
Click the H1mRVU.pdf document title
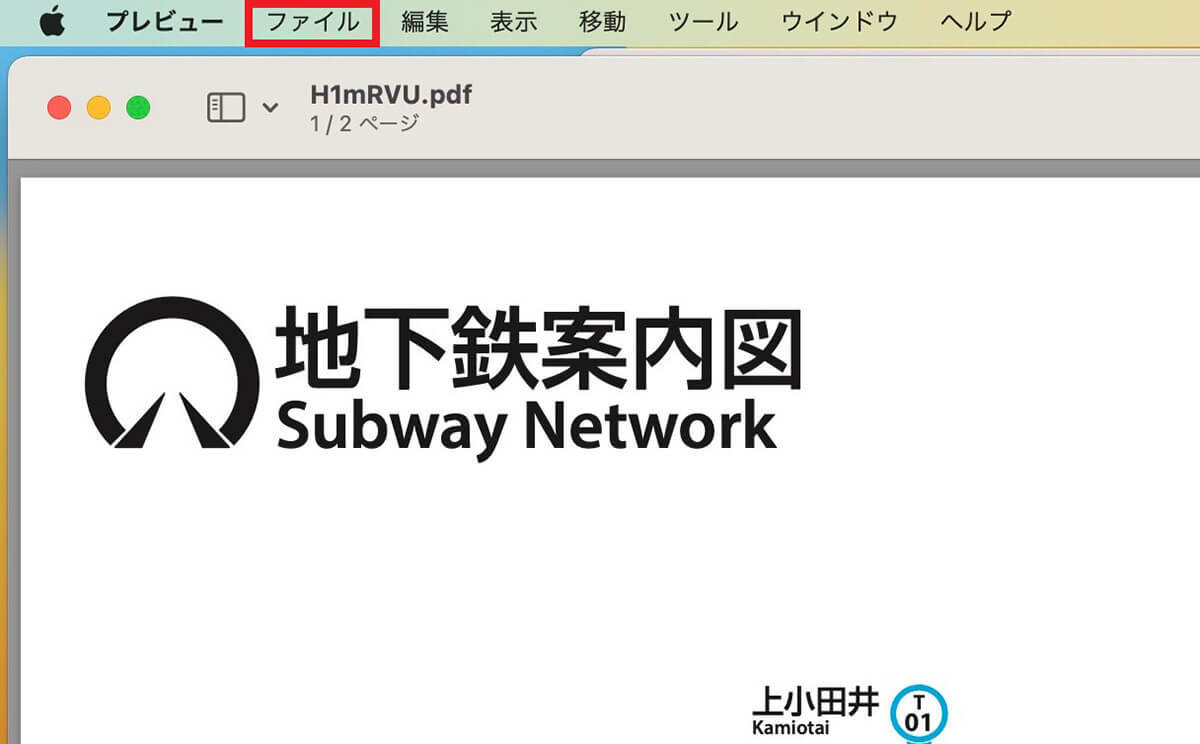click(x=391, y=95)
